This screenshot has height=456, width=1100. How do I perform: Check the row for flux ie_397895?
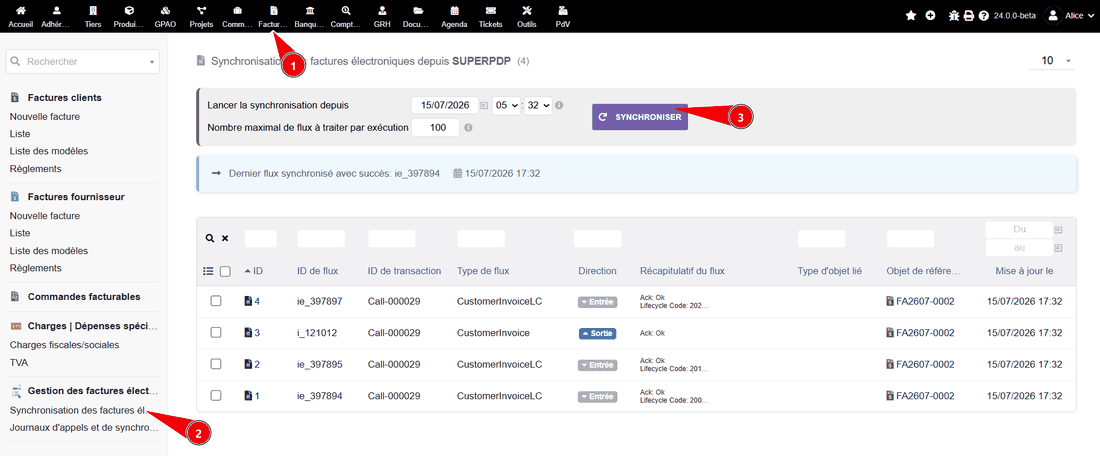click(216, 364)
